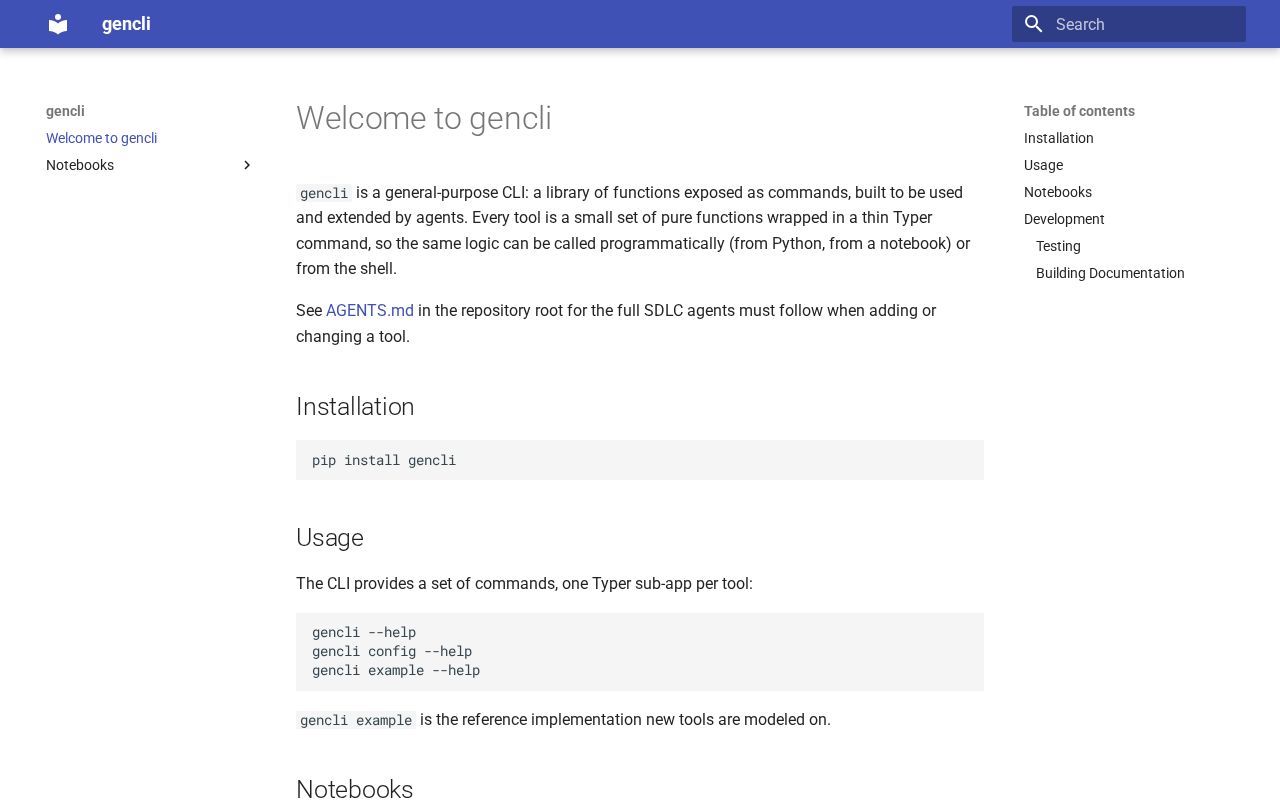Click the Notebooks section heading in the article
1280x800 pixels.
[355, 789]
